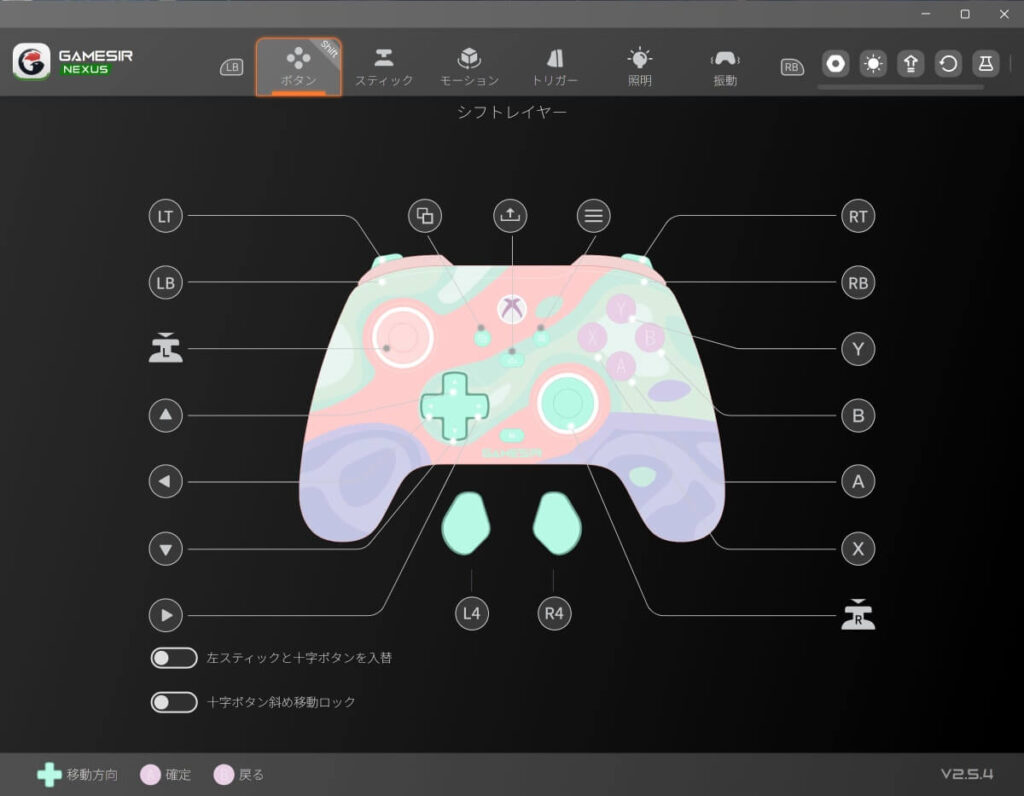The image size is (1024, 796).
Task: Switch to the スティック tab
Action: [x=384, y=67]
